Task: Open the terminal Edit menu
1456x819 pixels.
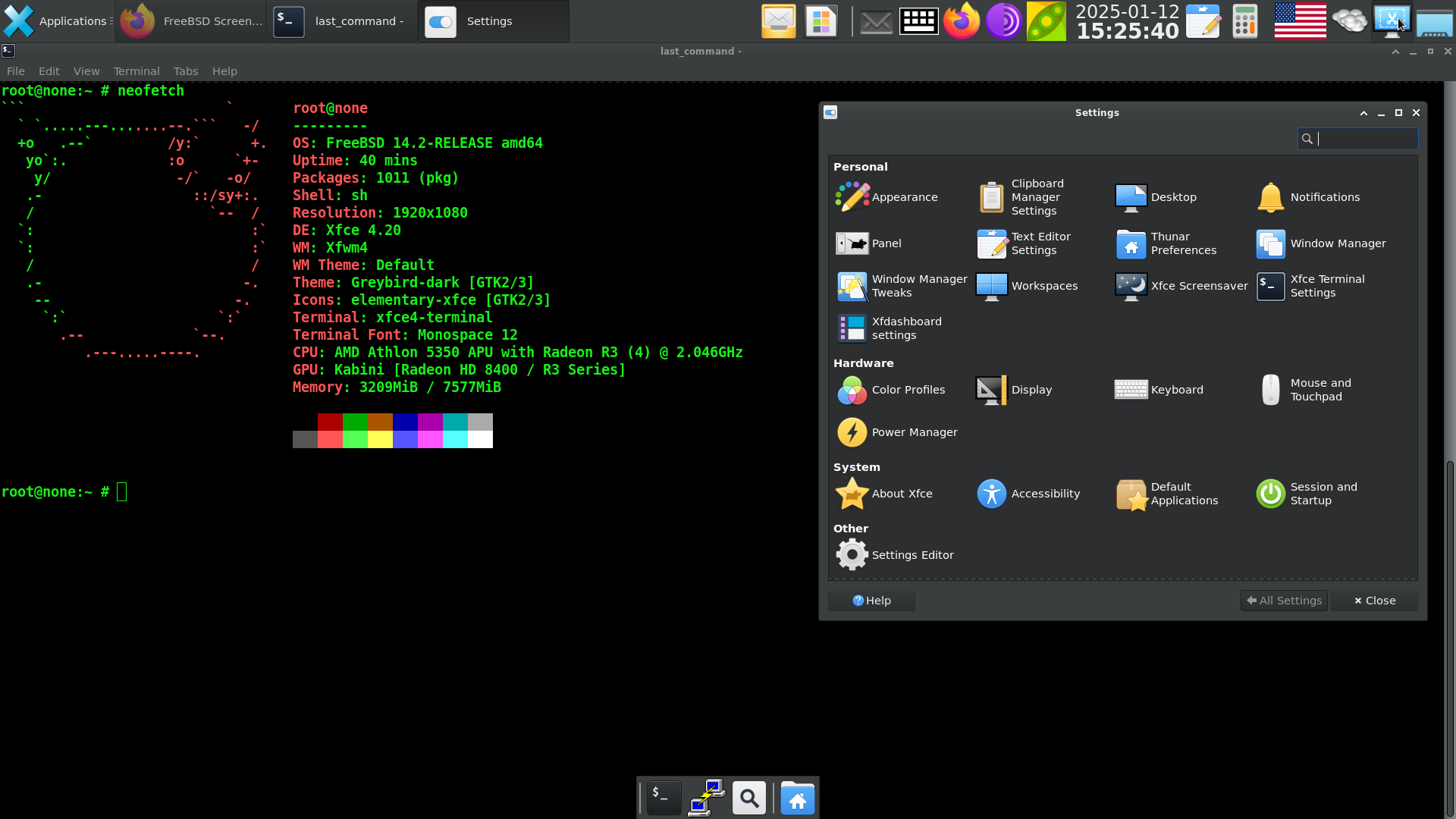Action: point(49,71)
